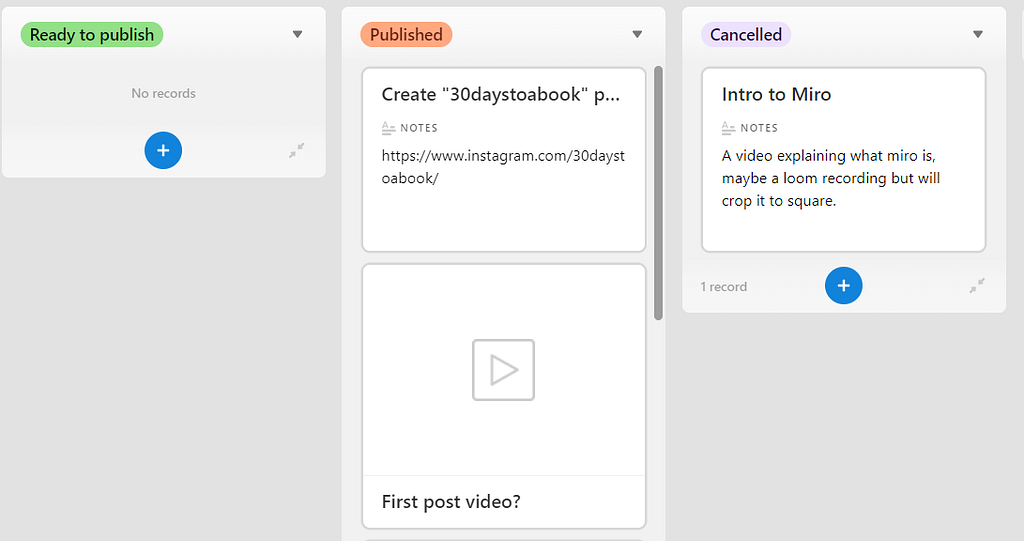The image size is (1024, 541).
Task: Collapse the Ready to publish stack
Action: [296, 150]
